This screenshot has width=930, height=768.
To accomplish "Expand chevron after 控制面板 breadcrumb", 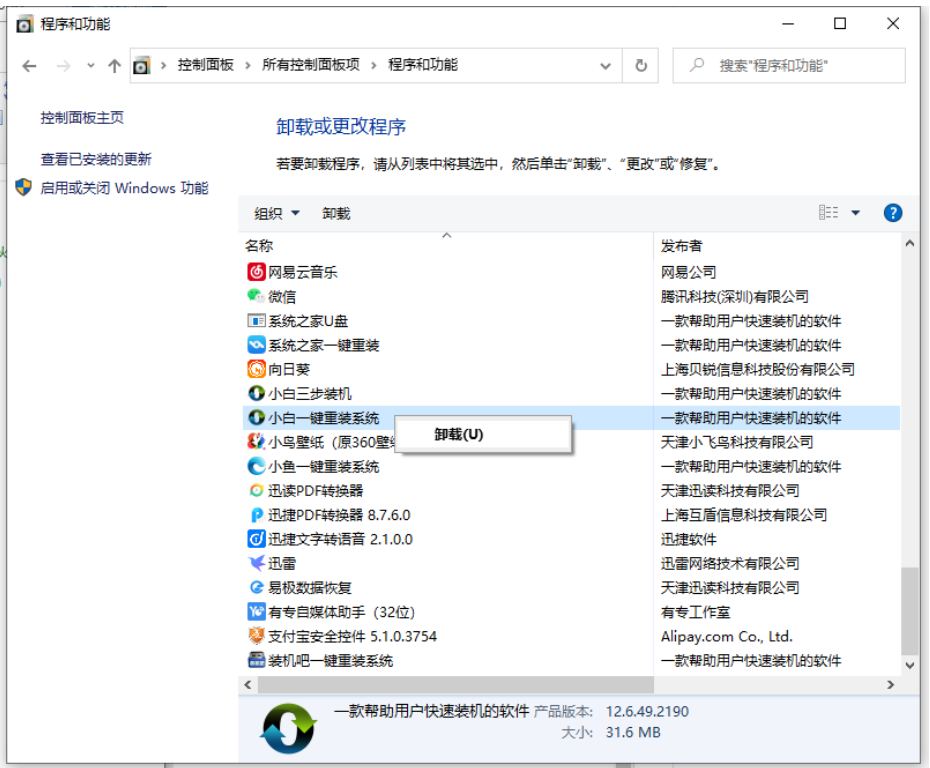I will [x=248, y=65].
